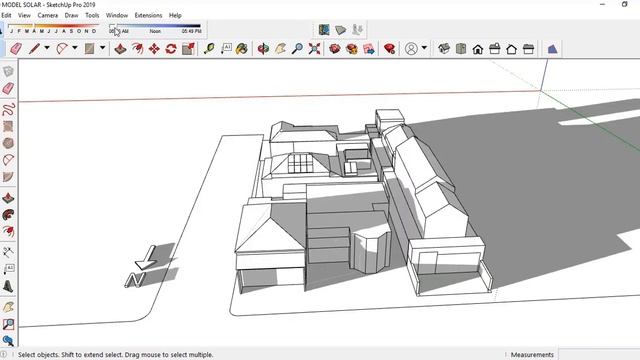Open the View menu

24,15
